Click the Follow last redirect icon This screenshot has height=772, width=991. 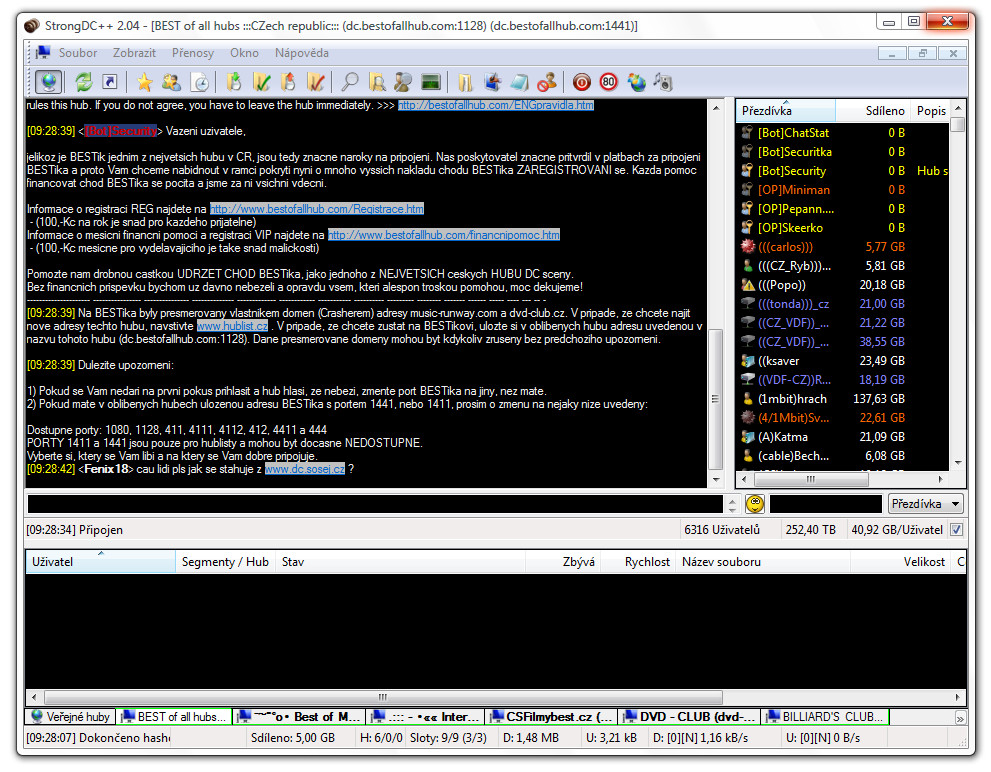click(x=110, y=82)
